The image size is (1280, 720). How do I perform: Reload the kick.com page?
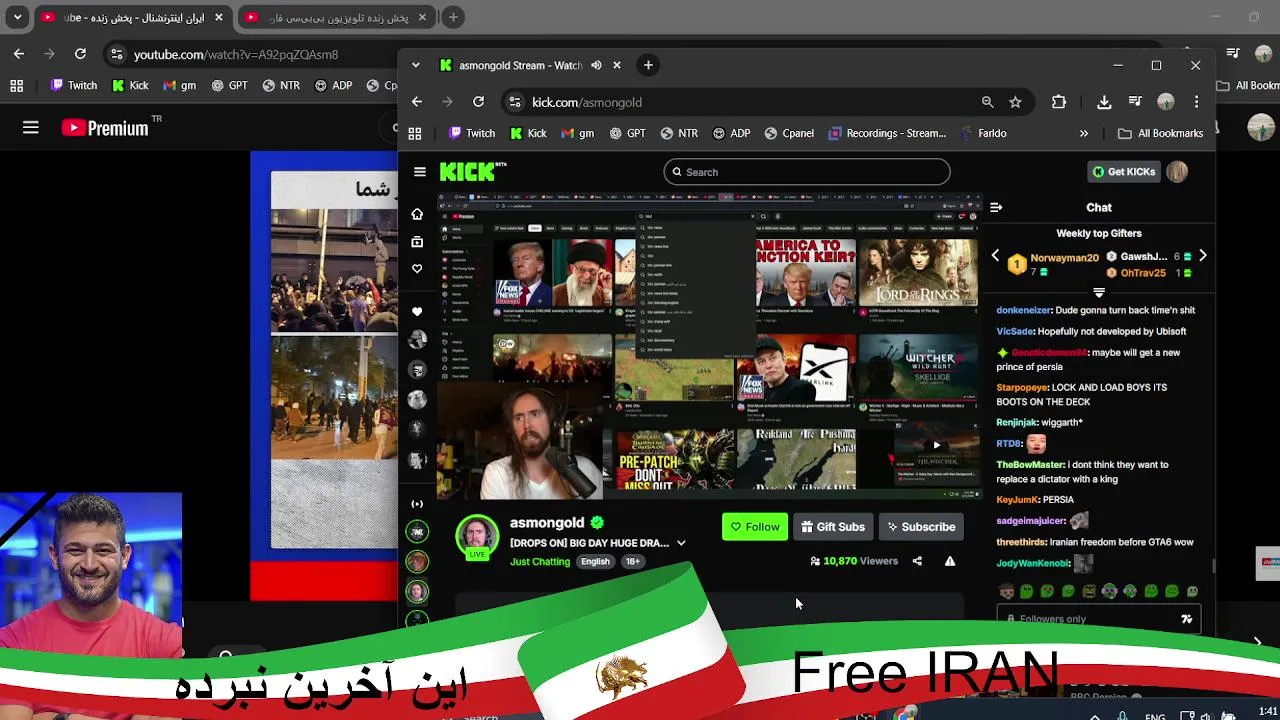coord(479,102)
